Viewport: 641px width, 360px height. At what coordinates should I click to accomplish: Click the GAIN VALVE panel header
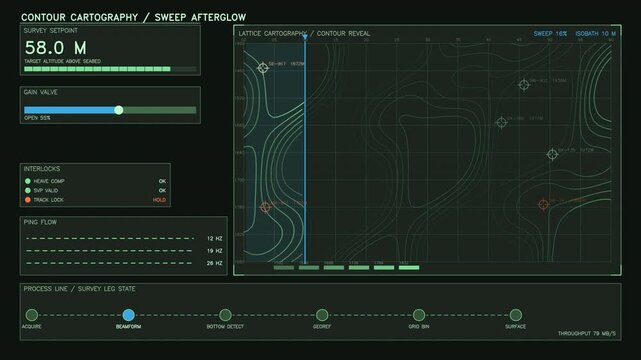tap(40, 92)
